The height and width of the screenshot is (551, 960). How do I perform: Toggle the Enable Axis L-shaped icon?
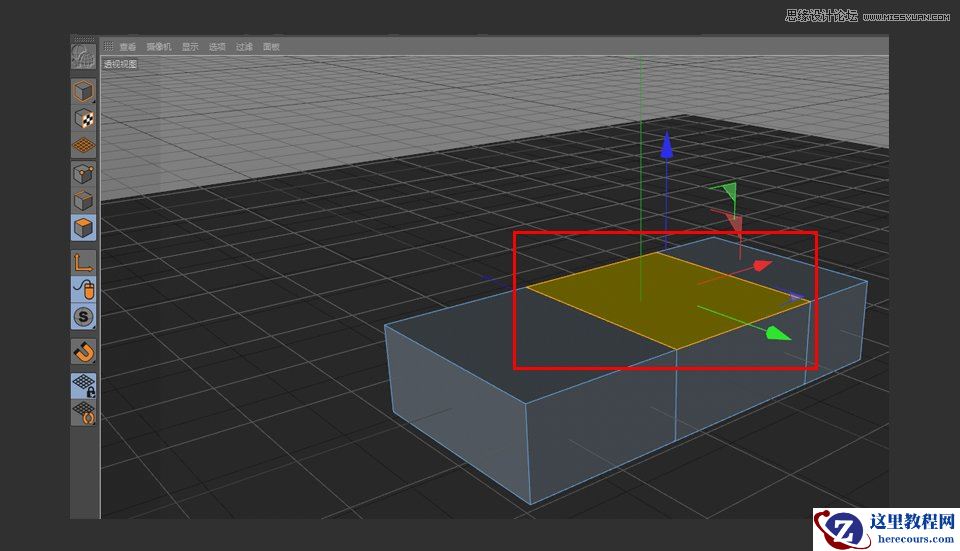point(83,262)
